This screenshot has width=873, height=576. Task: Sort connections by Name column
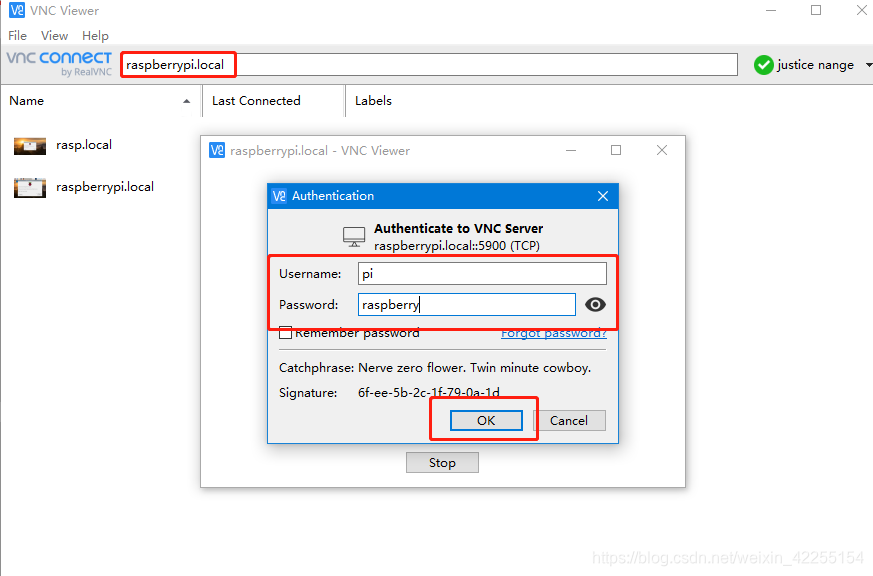click(100, 101)
